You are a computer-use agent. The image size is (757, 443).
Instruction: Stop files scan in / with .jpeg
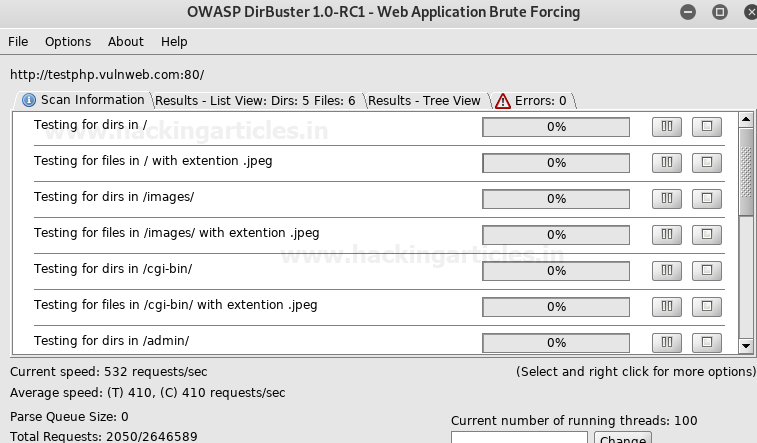click(x=707, y=163)
